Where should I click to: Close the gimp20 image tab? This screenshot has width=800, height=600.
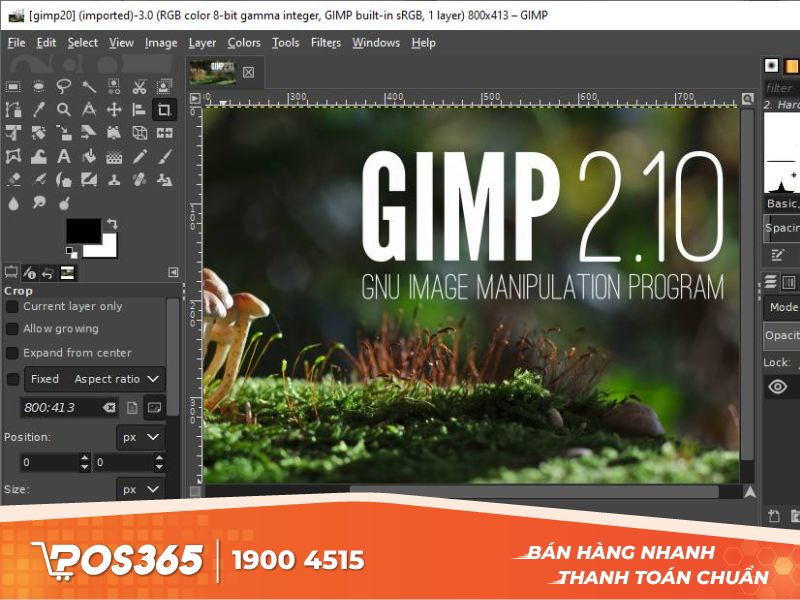tap(248, 72)
